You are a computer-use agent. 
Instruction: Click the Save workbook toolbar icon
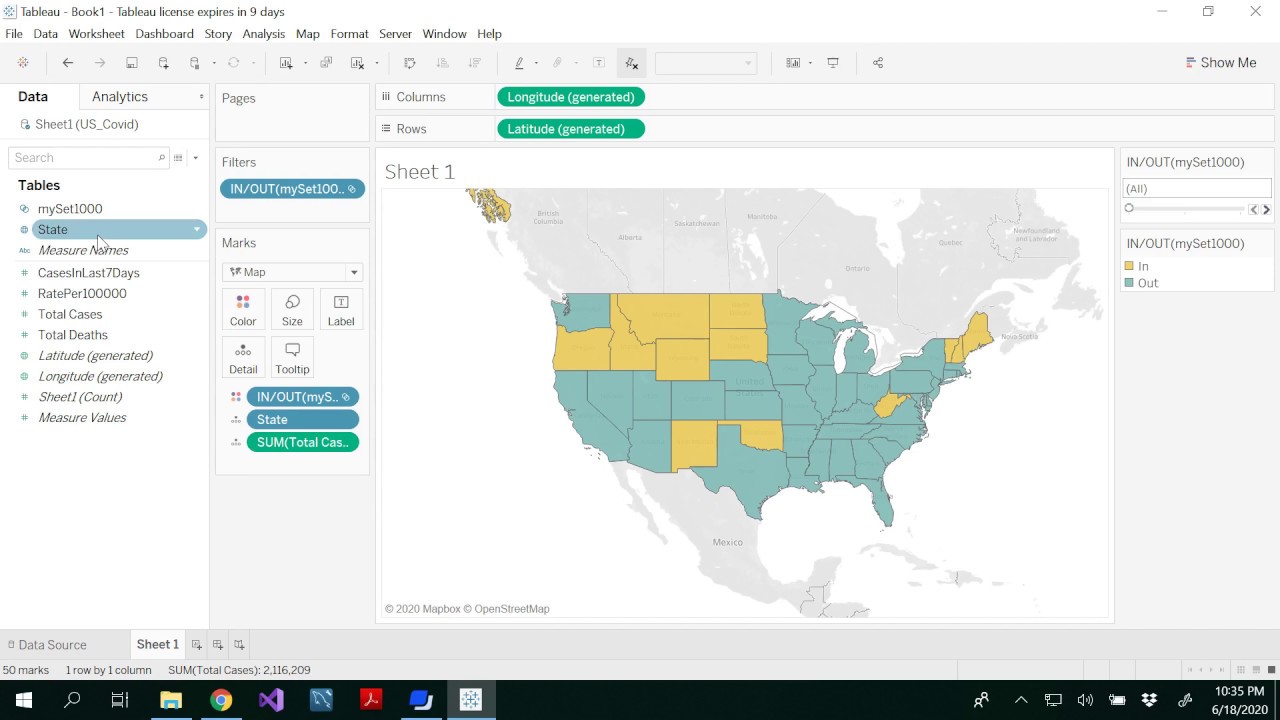131,63
